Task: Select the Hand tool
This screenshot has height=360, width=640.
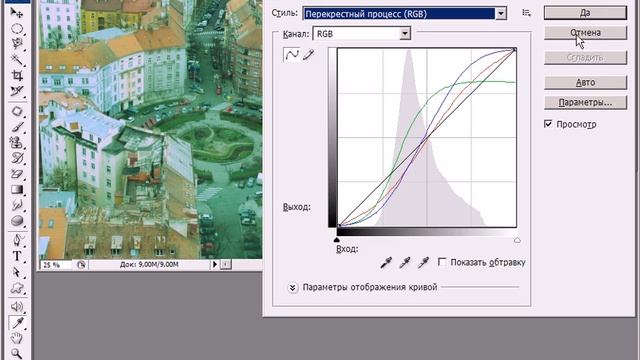Action: pos(17,338)
